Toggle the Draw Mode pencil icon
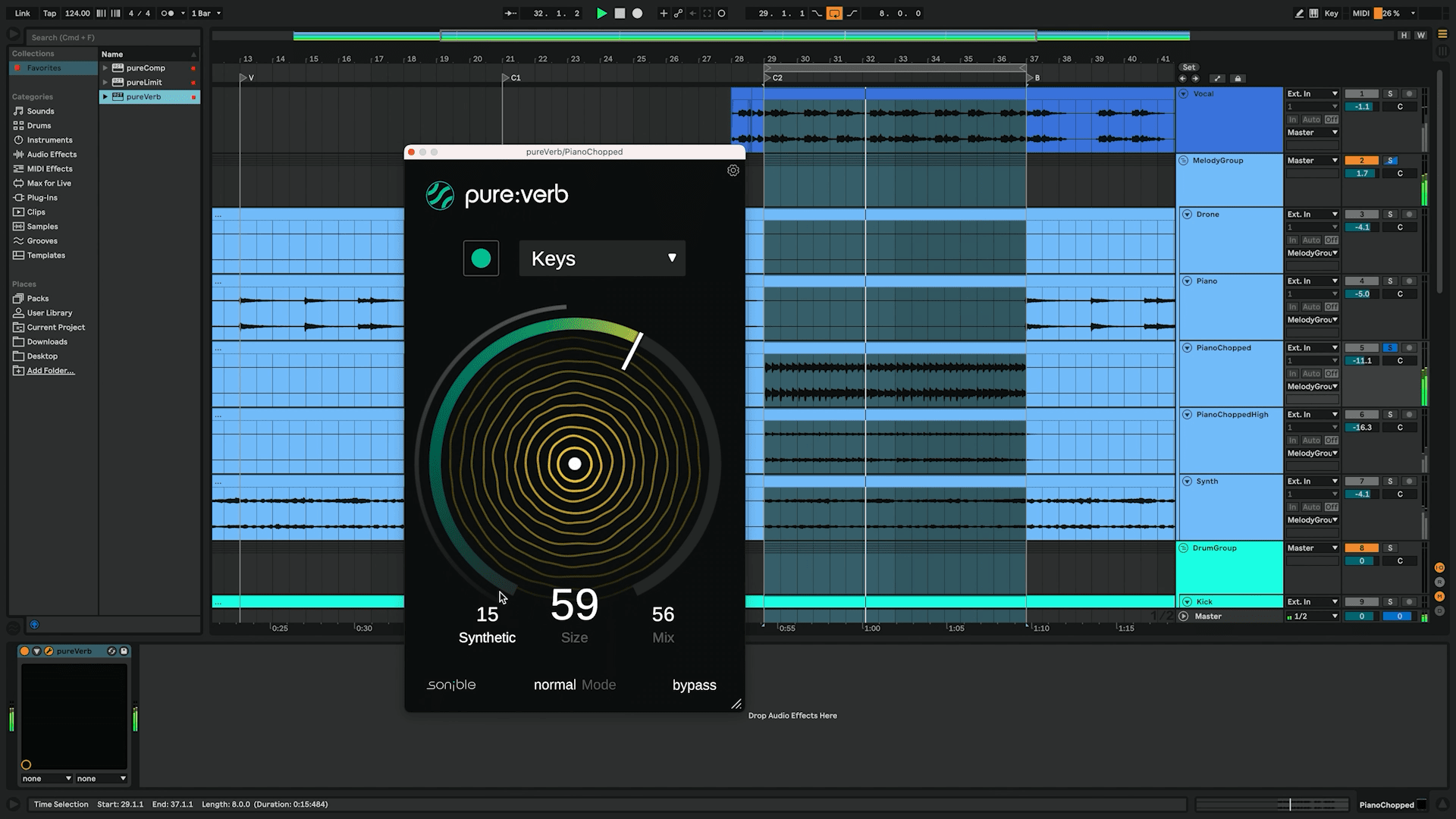Image resolution: width=1456 pixels, height=819 pixels. (x=1299, y=13)
